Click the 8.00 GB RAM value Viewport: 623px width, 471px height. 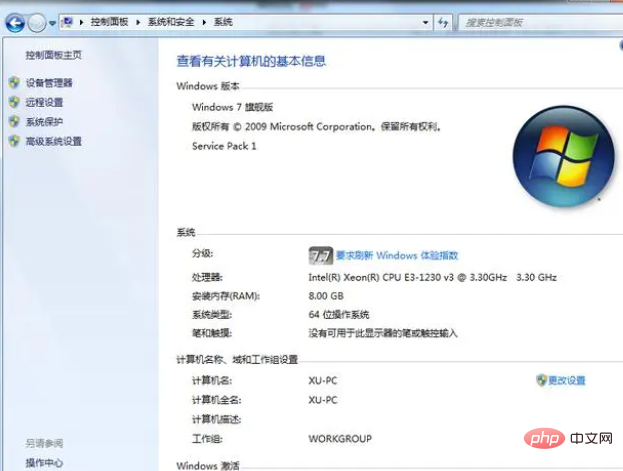point(326,296)
